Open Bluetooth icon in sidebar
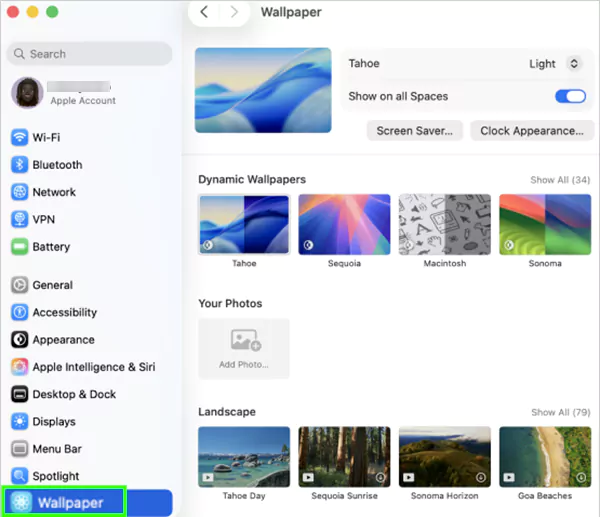The height and width of the screenshot is (517, 600). point(19,165)
